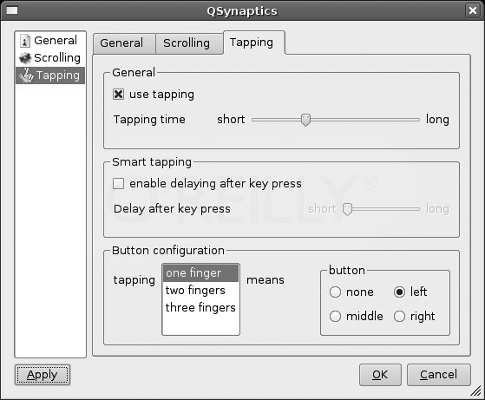Click the Delay after key press slider handle
Screen dimensions: 485x400
coord(347,209)
